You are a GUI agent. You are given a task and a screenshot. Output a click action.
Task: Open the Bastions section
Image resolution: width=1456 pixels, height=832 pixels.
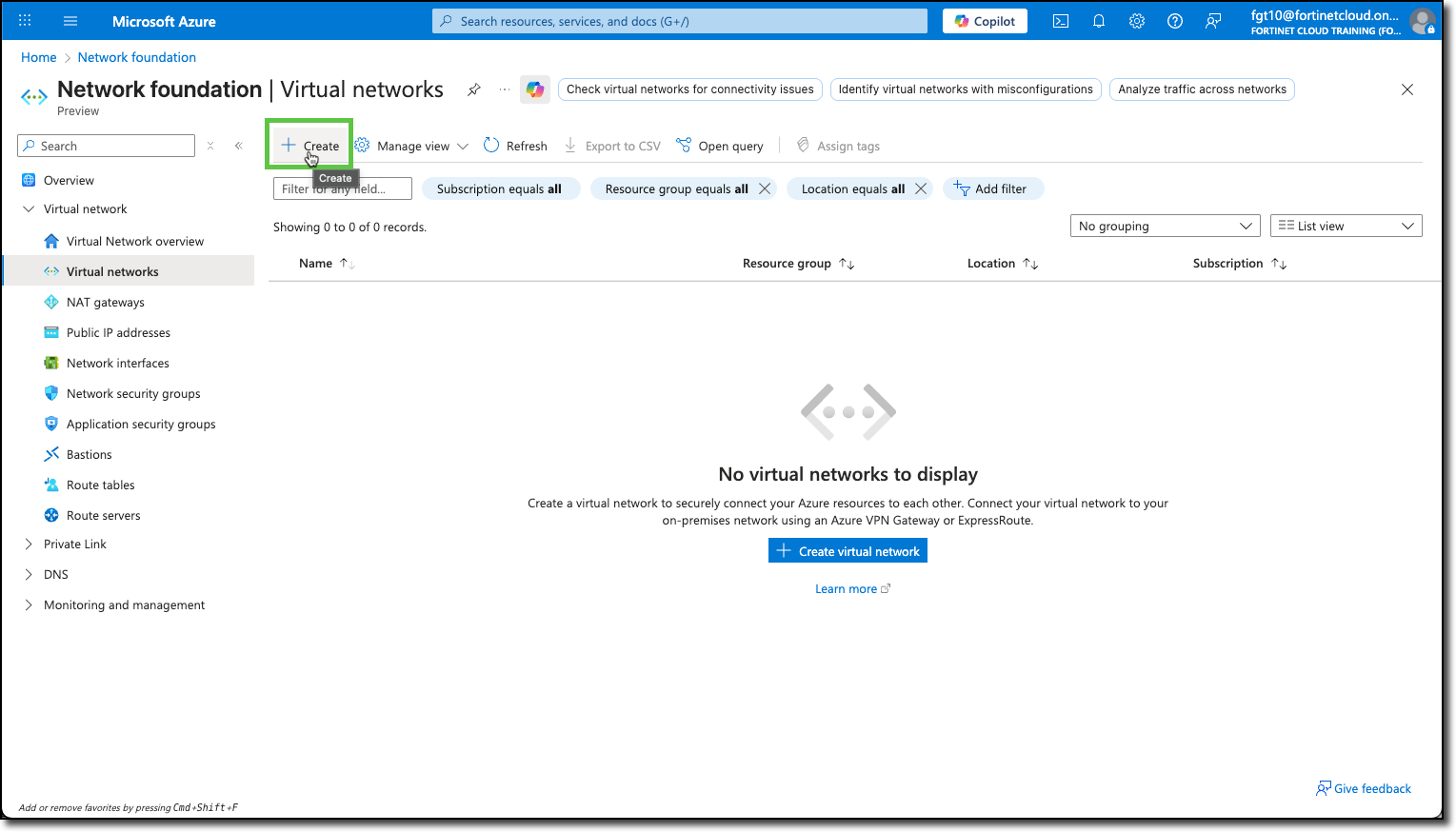[x=88, y=454]
